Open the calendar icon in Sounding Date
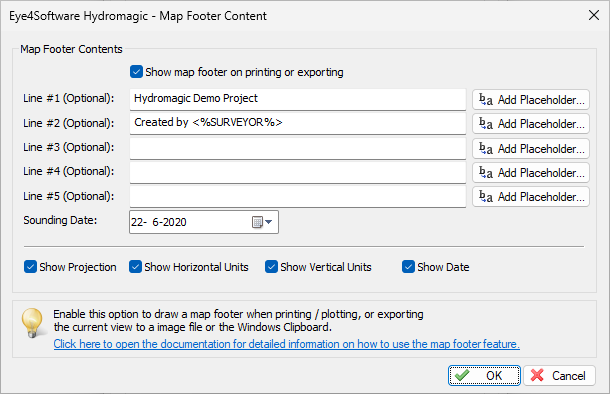Screen dimensions: 610x394 (x=257, y=222)
